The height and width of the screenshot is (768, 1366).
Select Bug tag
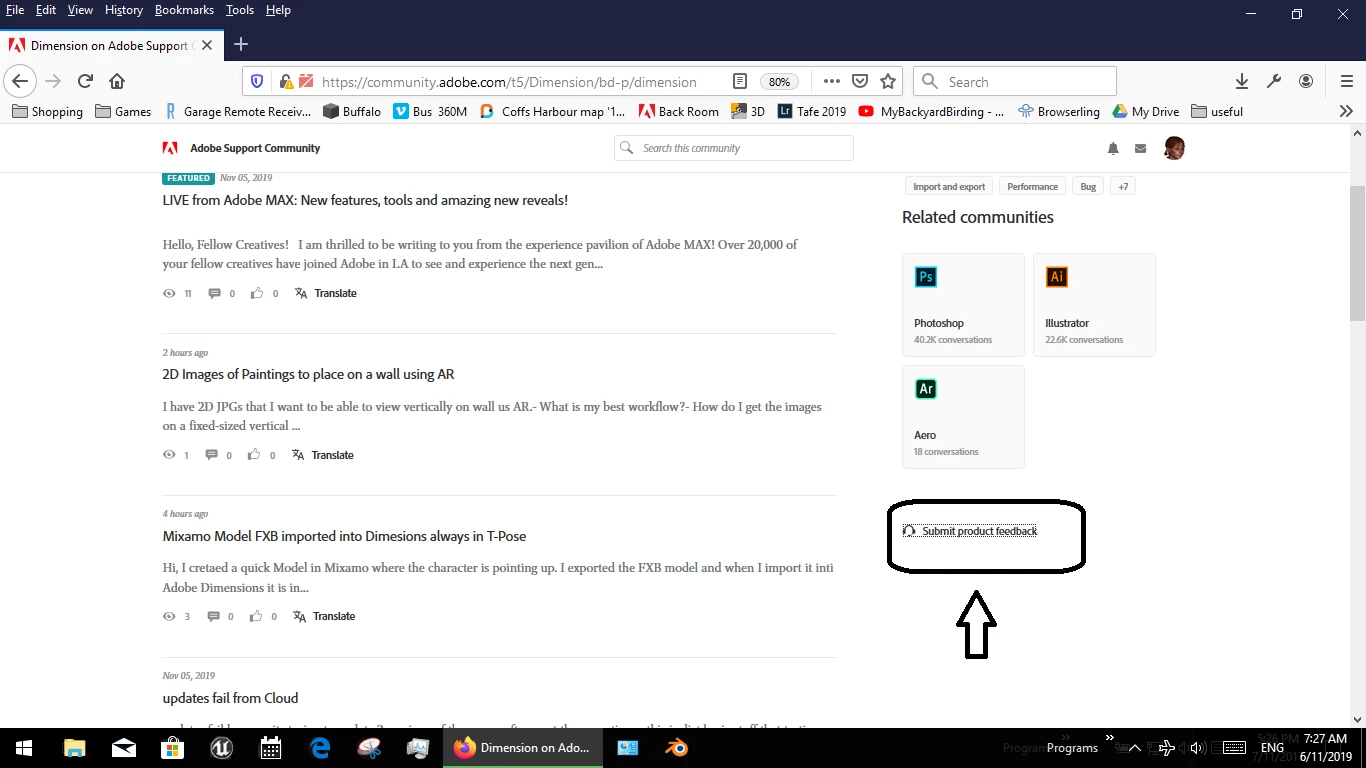pyautogui.click(x=1088, y=187)
